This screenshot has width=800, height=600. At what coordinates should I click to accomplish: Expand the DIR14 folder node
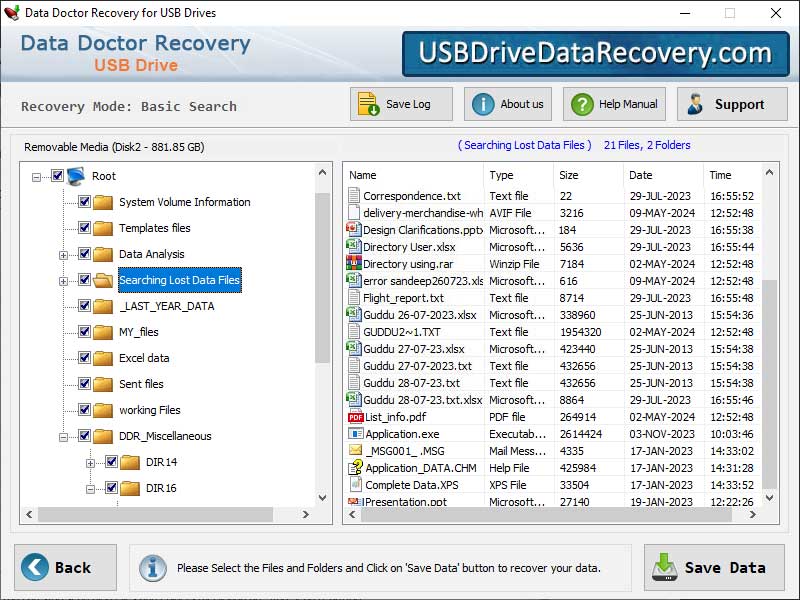pyautogui.click(x=90, y=461)
